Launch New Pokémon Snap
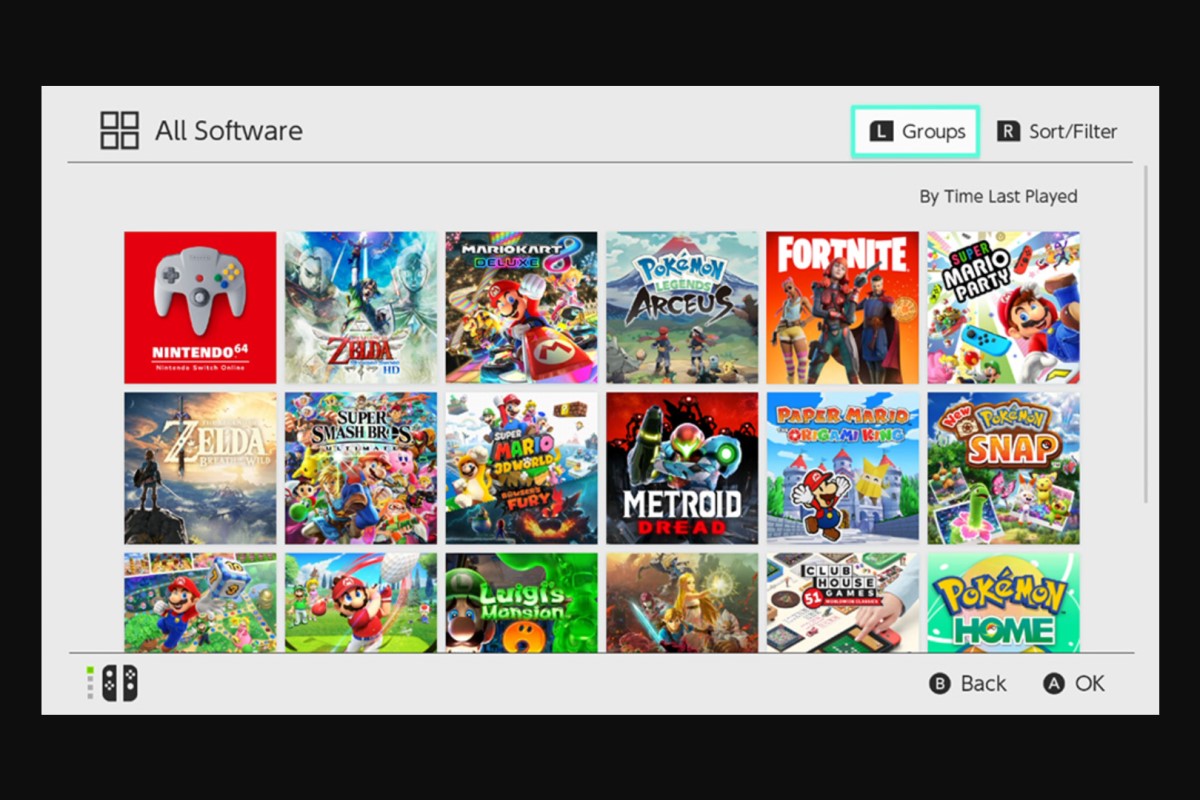Viewport: 1200px width, 800px height. pyautogui.click(x=1003, y=467)
